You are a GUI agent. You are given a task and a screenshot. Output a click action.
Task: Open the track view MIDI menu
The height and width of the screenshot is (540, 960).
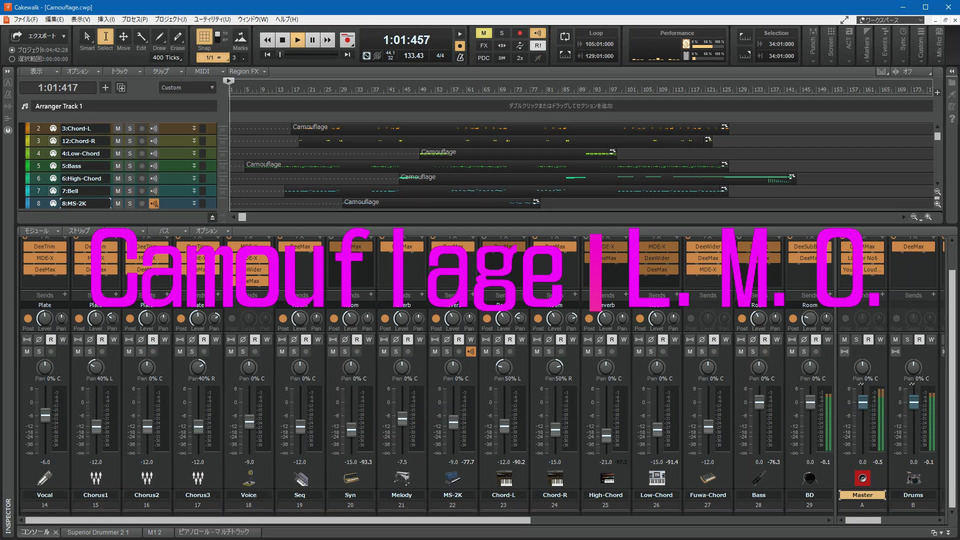(205, 72)
